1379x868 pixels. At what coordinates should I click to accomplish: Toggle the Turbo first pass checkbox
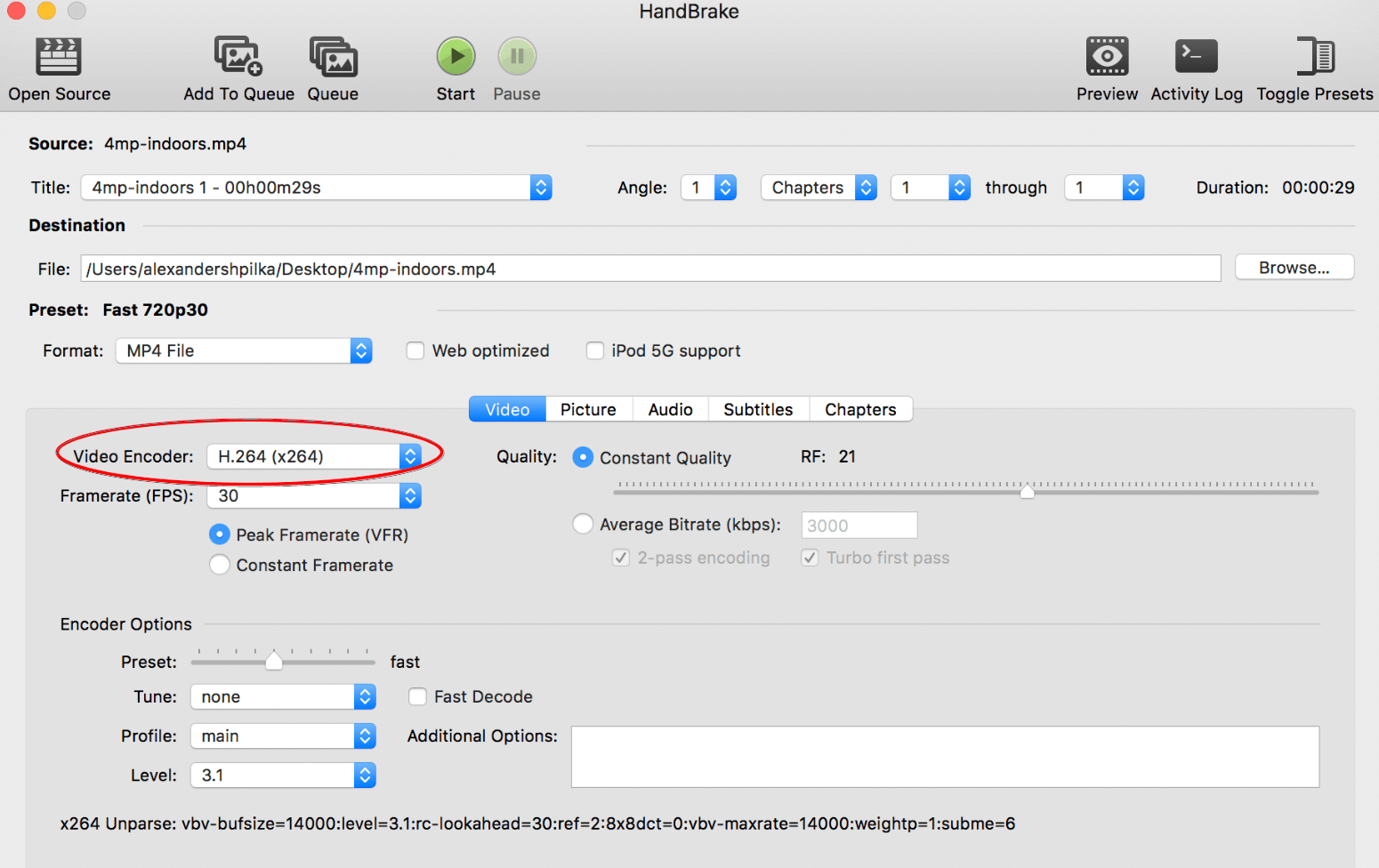pyautogui.click(x=810, y=558)
